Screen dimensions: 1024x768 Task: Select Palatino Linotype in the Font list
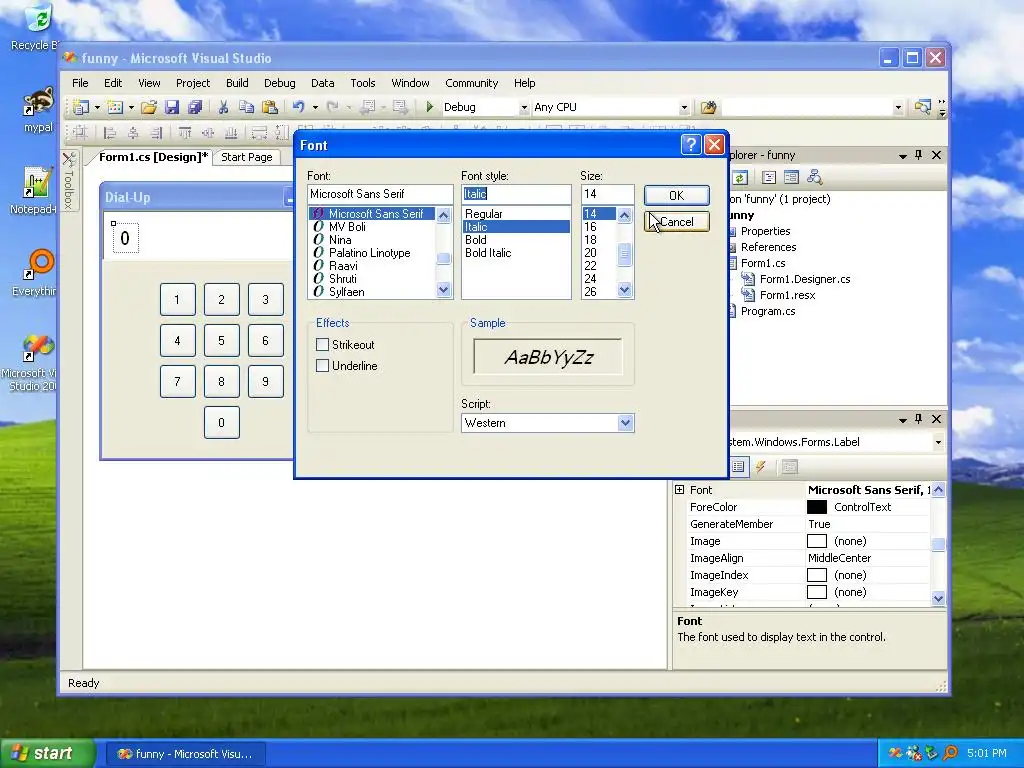click(x=370, y=253)
